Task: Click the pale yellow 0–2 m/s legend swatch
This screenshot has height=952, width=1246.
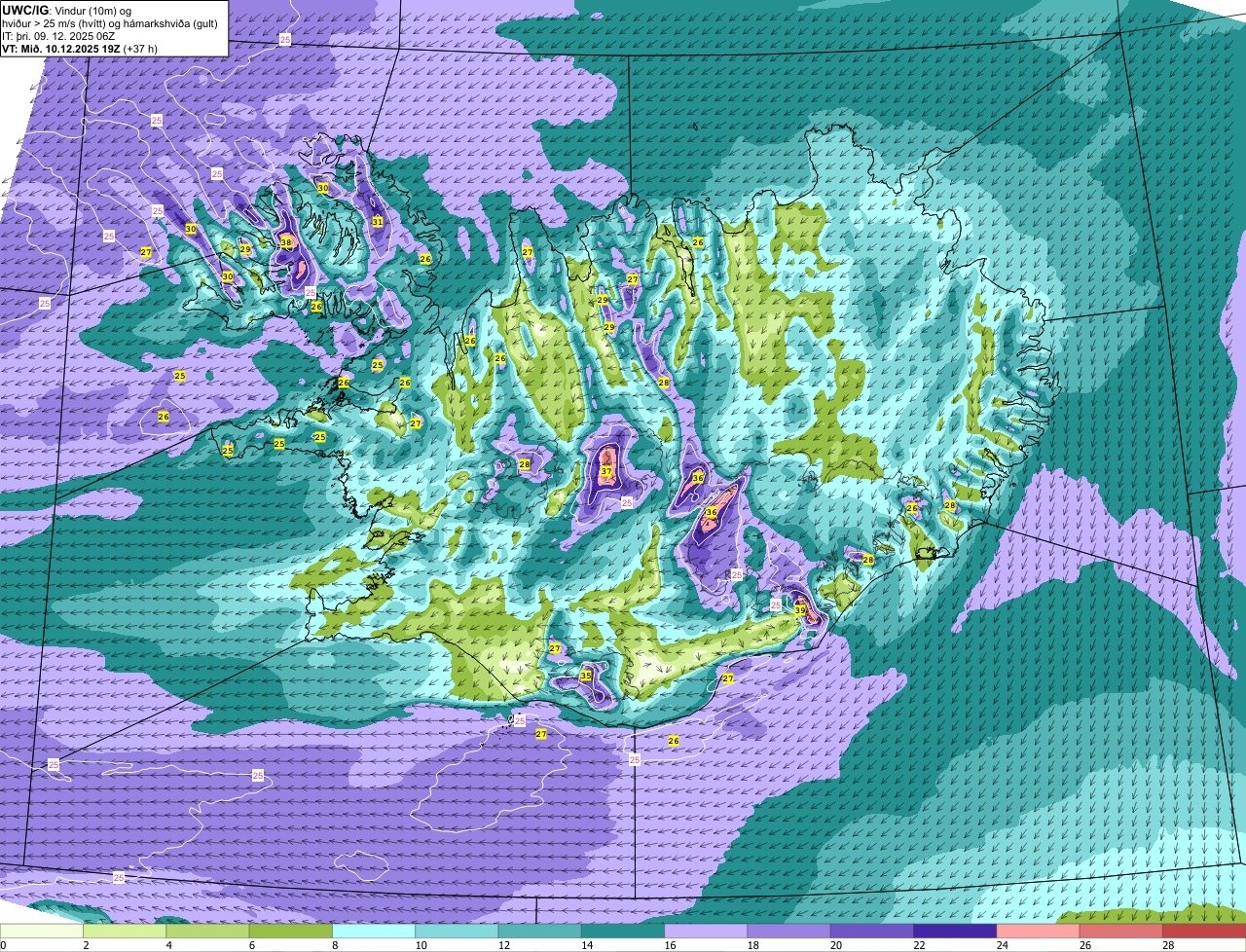Action: [42, 932]
